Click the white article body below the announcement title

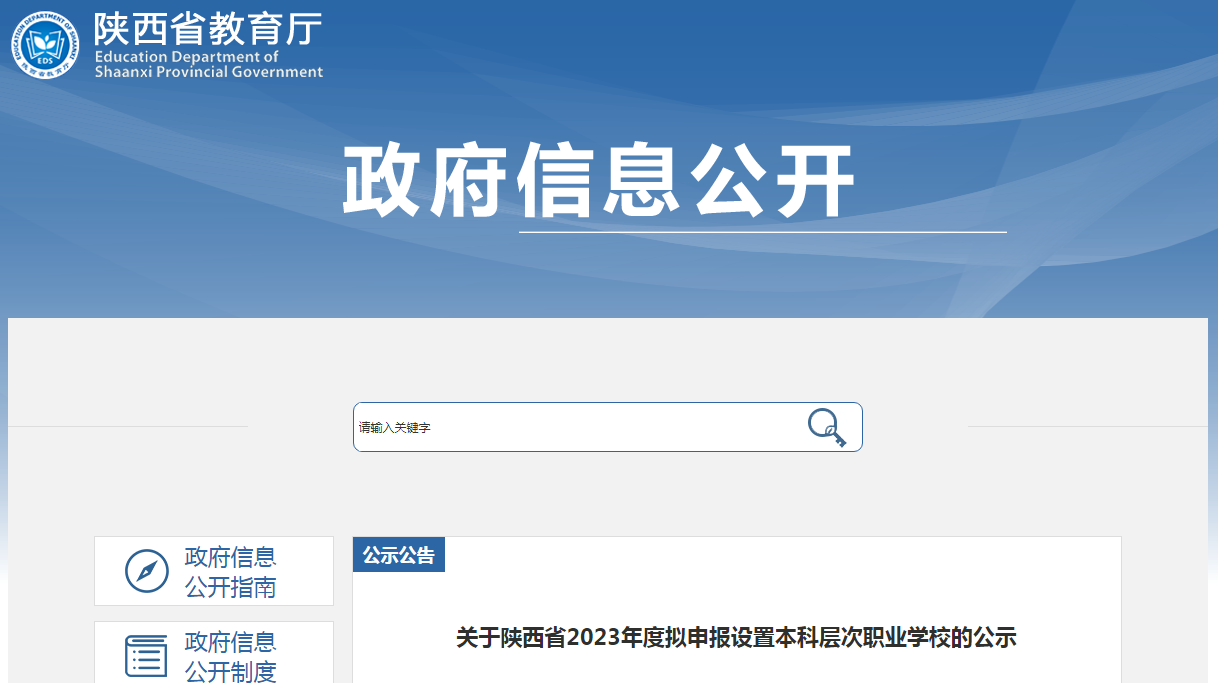point(736,670)
